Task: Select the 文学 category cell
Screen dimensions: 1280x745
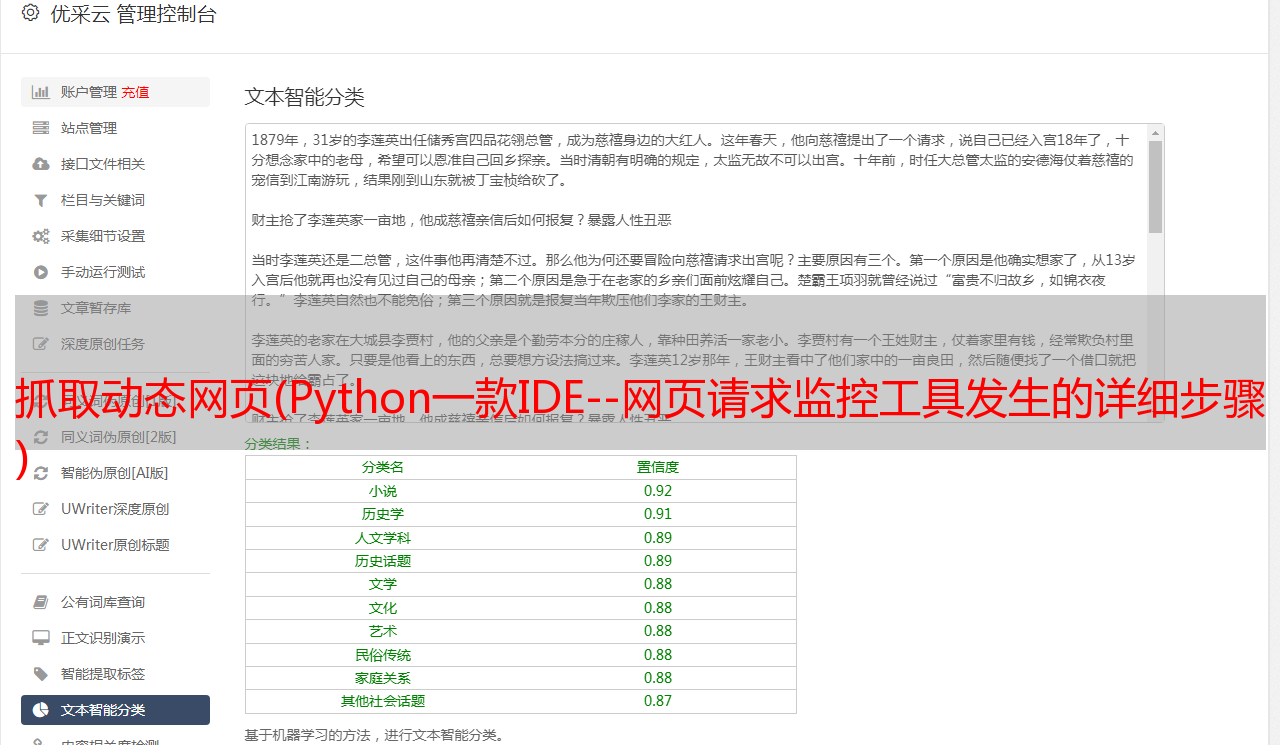Action: click(383, 584)
